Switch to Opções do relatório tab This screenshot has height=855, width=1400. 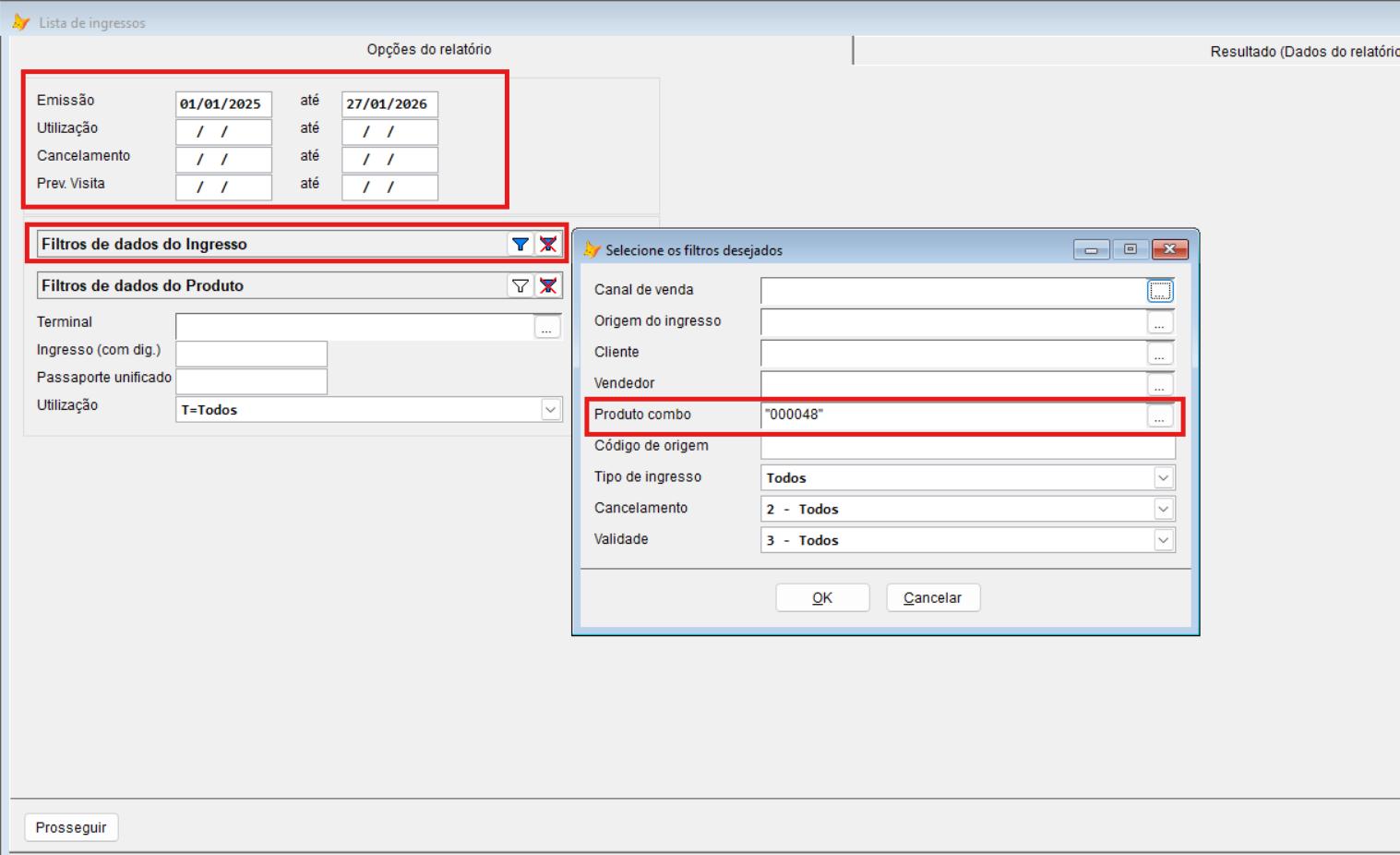pos(429,50)
